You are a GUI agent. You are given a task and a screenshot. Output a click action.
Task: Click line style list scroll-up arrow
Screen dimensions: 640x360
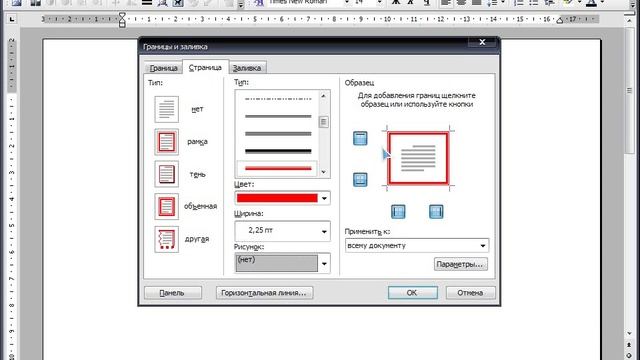324,96
